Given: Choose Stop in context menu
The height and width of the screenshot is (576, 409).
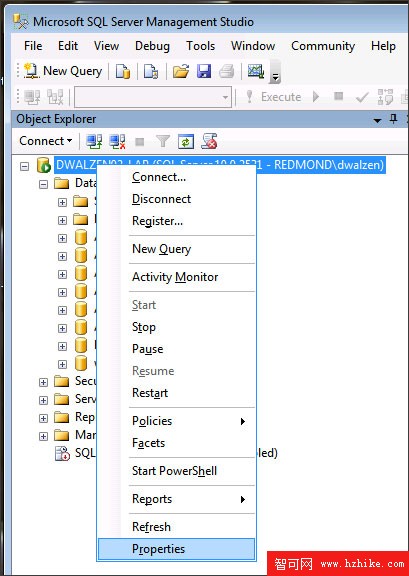Looking at the screenshot, I should coord(176,327).
